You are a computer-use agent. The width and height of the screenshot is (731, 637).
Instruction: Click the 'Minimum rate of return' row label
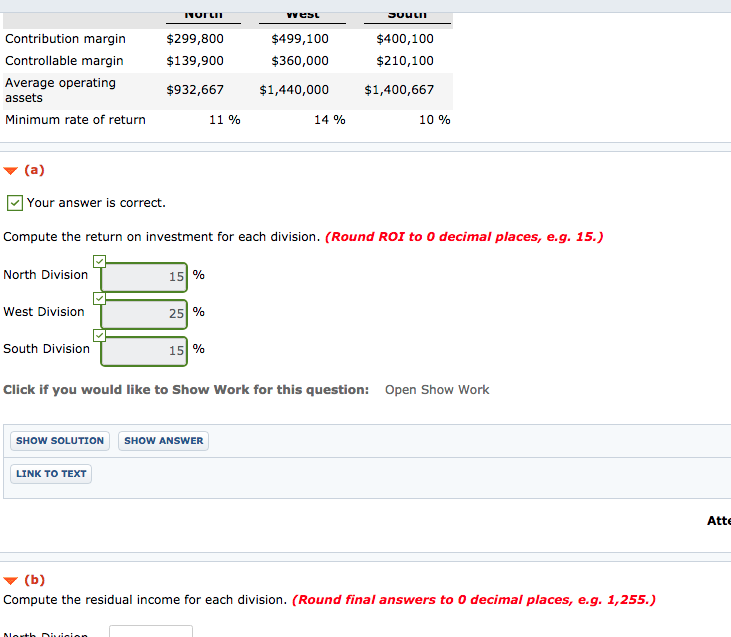(x=75, y=120)
